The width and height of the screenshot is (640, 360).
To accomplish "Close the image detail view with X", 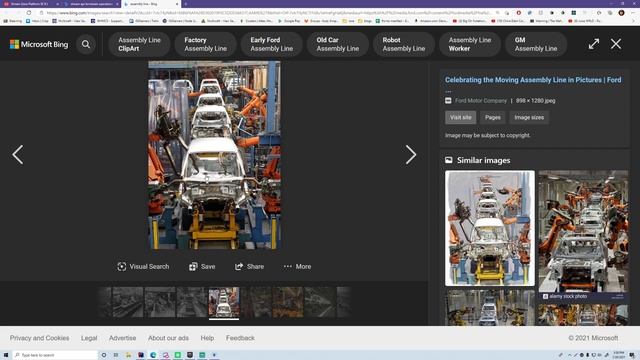I will (616, 44).
